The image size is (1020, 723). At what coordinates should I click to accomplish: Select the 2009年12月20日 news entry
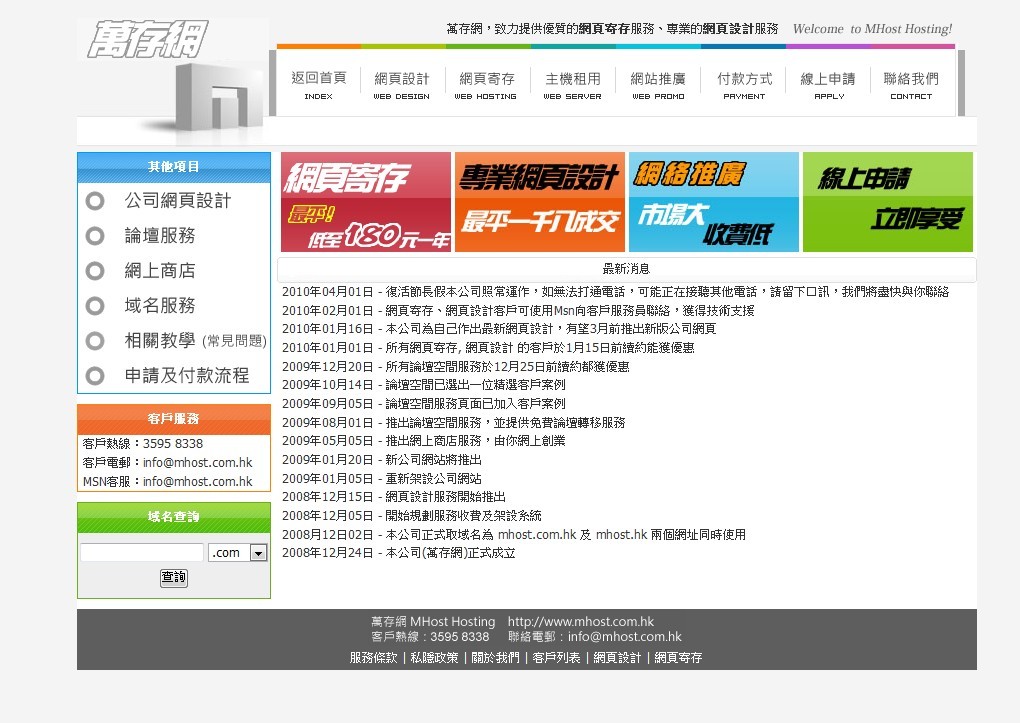(455, 367)
